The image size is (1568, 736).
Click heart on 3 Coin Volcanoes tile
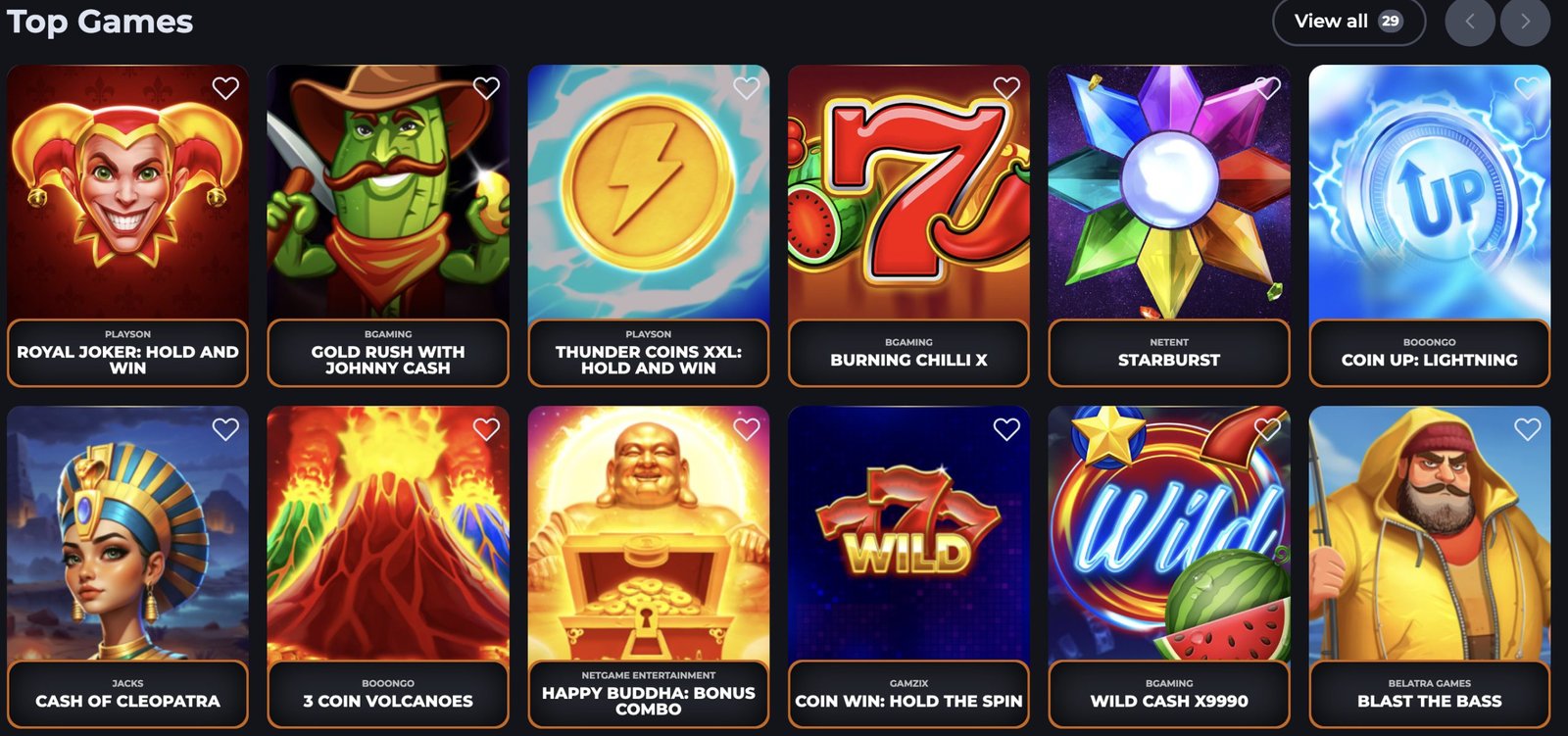pos(486,429)
